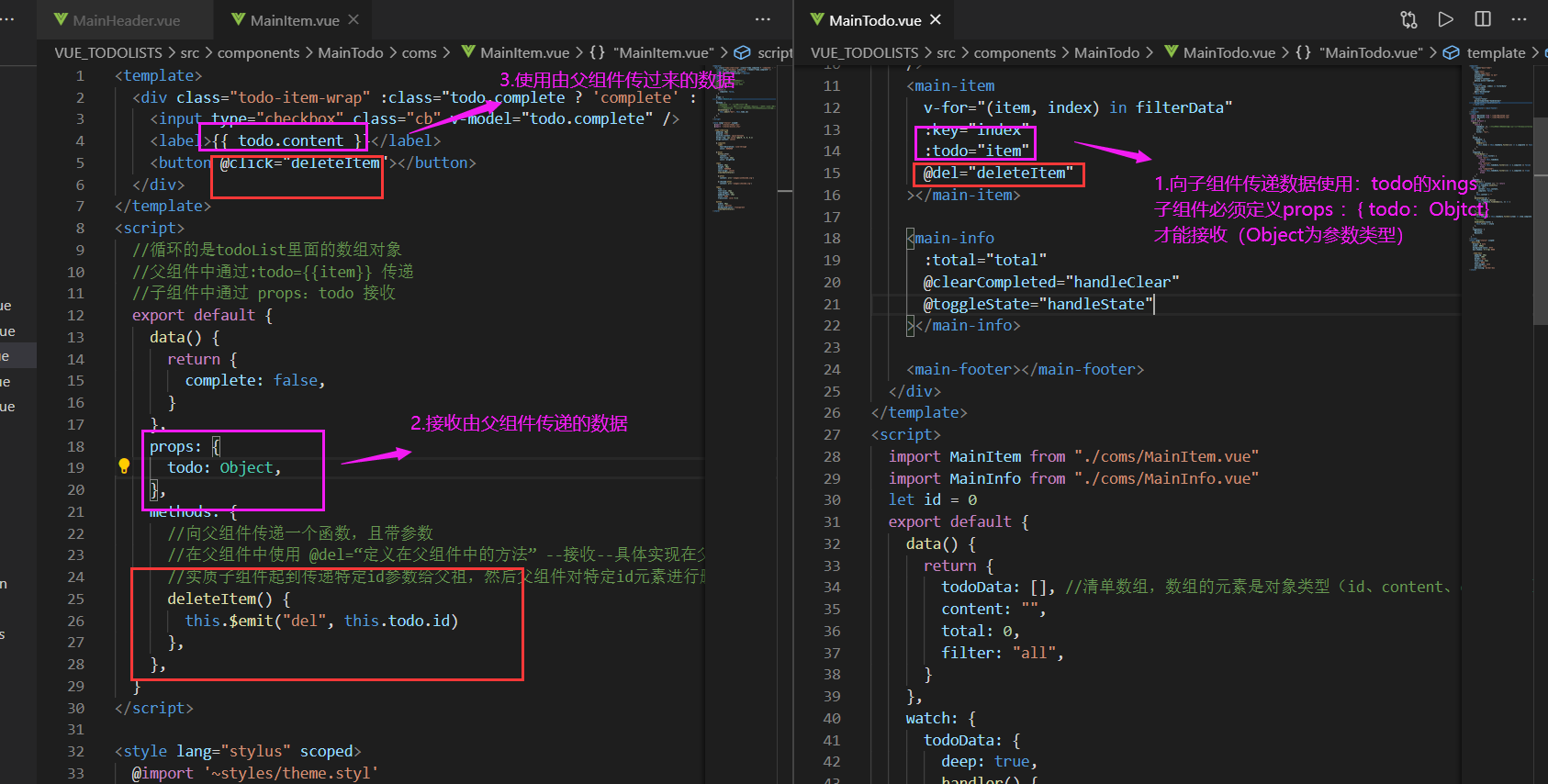Image resolution: width=1548 pixels, height=784 pixels.
Task: Split the right editor with split icon
Action: click(x=1483, y=19)
